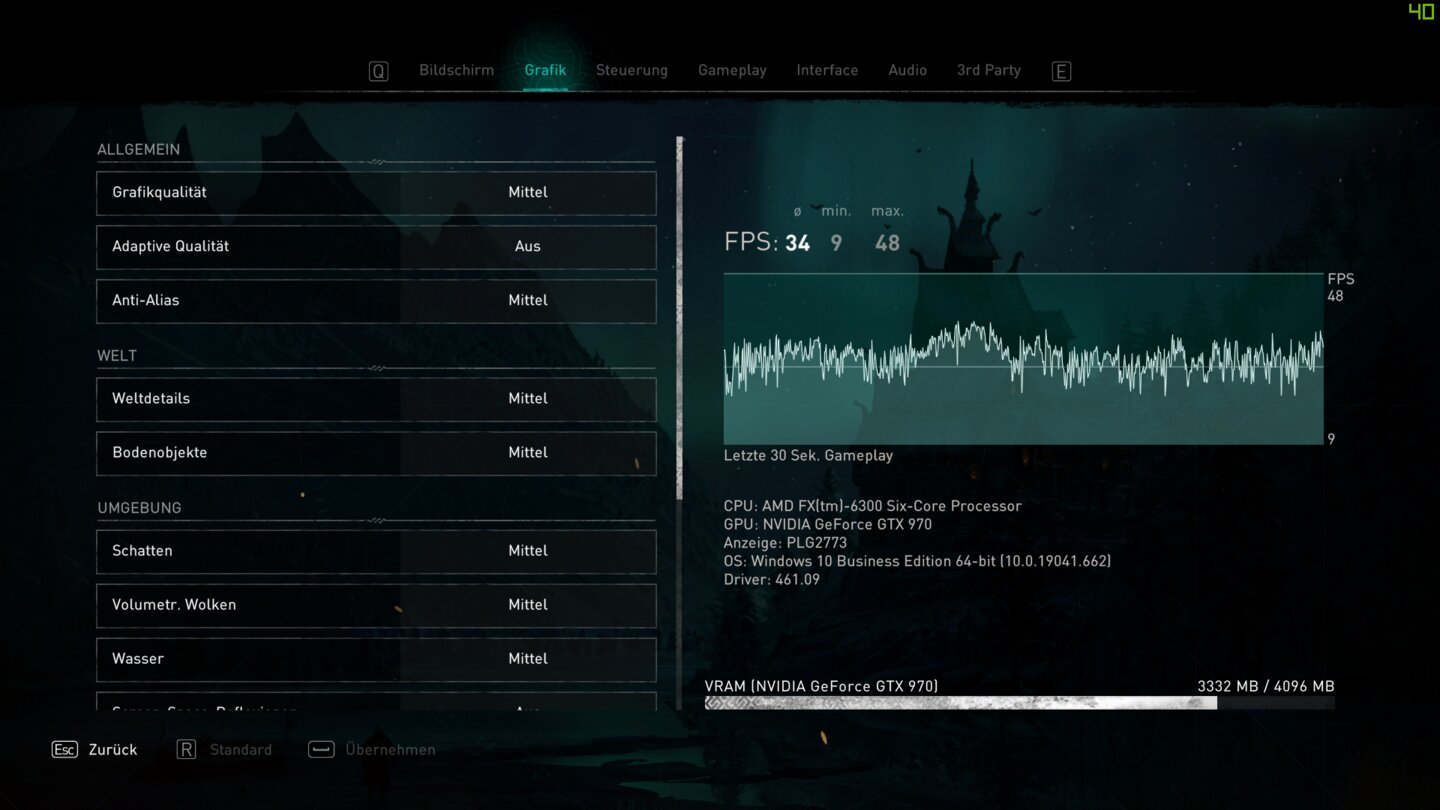Screen dimensions: 1440x810
Task: Switch to the Grafik tab
Action: pyautogui.click(x=545, y=70)
